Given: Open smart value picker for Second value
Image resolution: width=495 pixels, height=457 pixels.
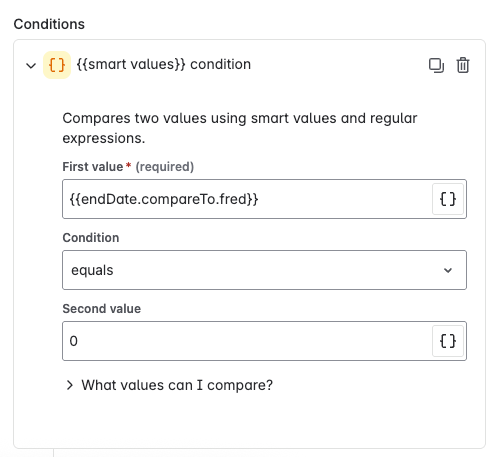Looking at the screenshot, I should (x=448, y=341).
